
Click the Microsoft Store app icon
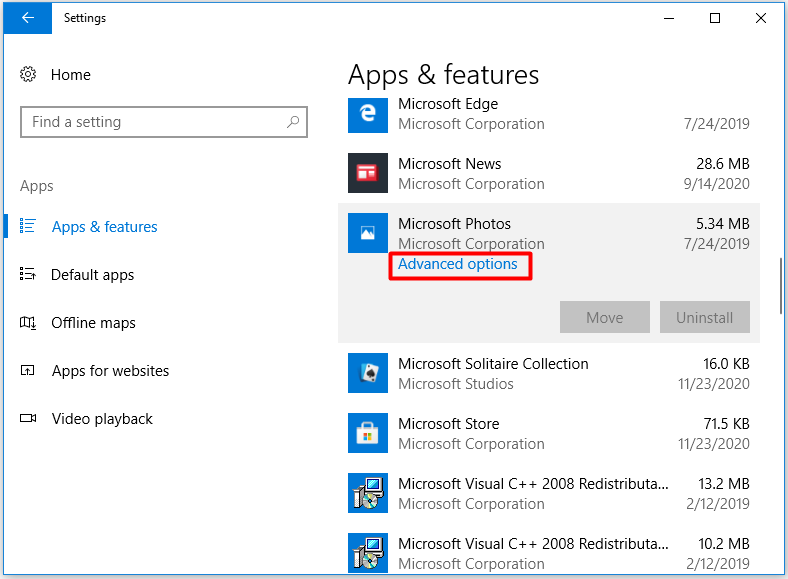(368, 433)
